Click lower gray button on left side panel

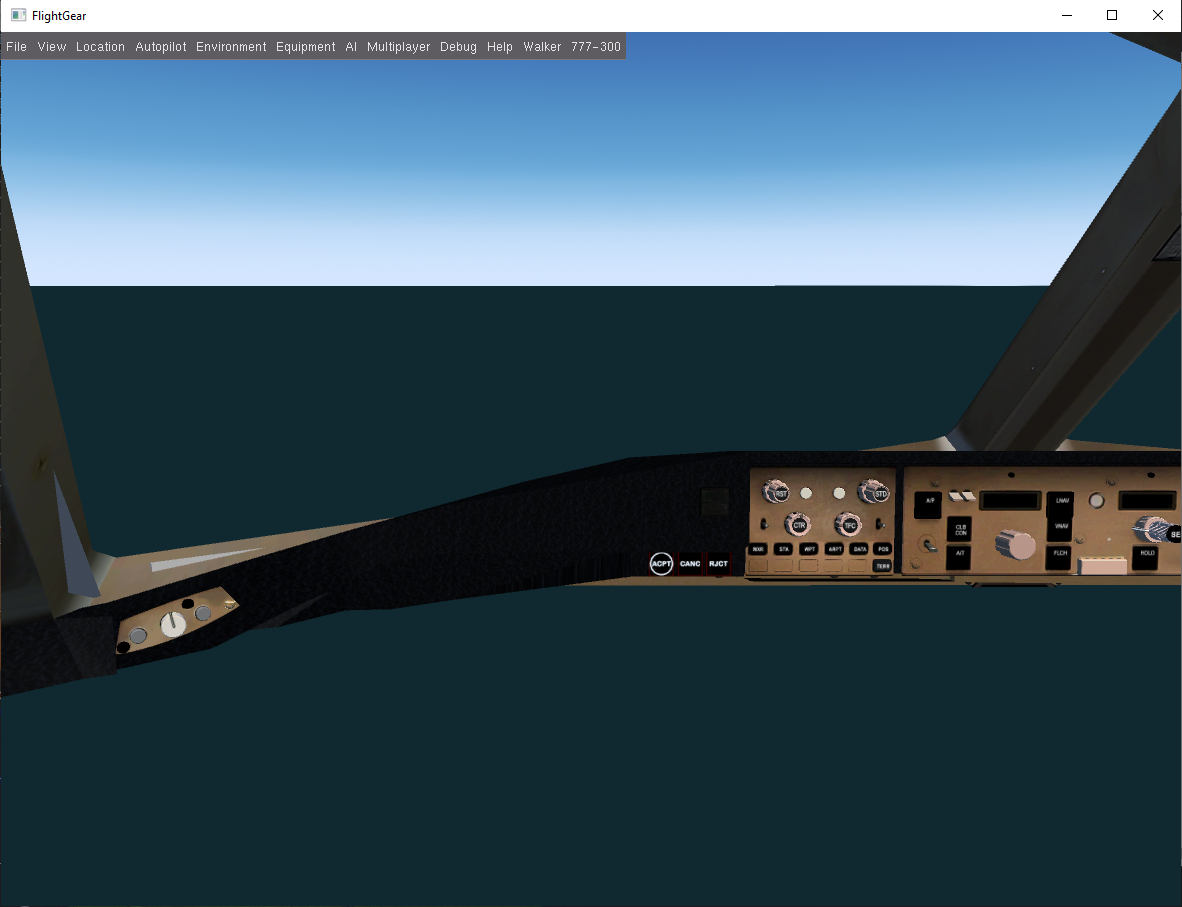point(138,636)
